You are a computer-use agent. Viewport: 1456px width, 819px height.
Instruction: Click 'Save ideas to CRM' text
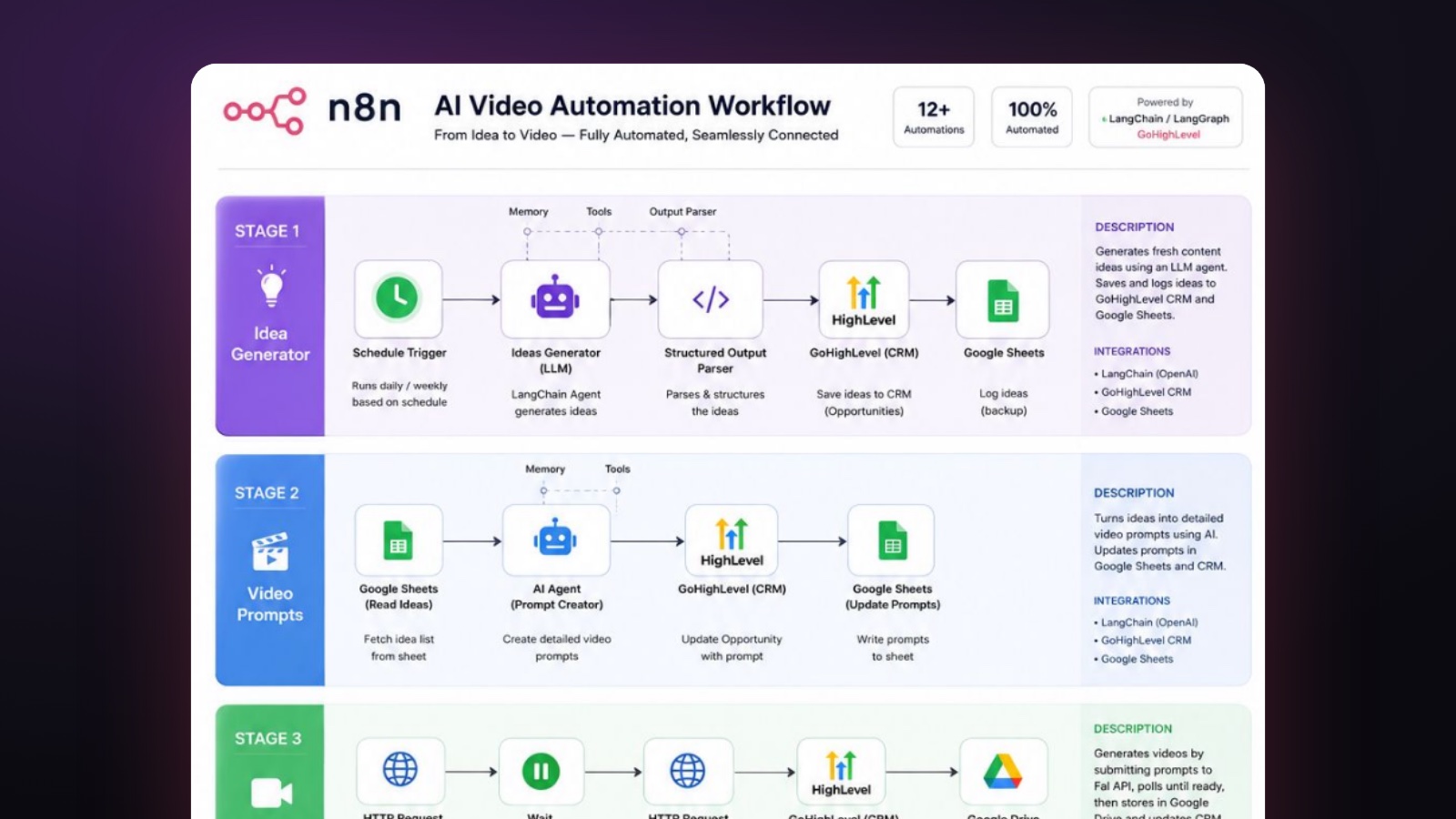(x=864, y=394)
